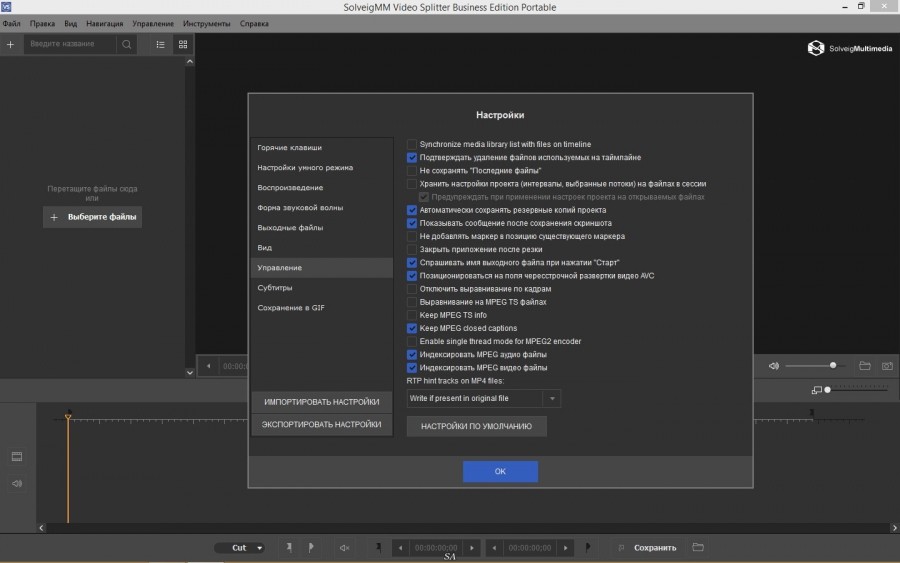
Task: Enable Не добавлять маркер в позицию checkbox
Action: tap(412, 236)
